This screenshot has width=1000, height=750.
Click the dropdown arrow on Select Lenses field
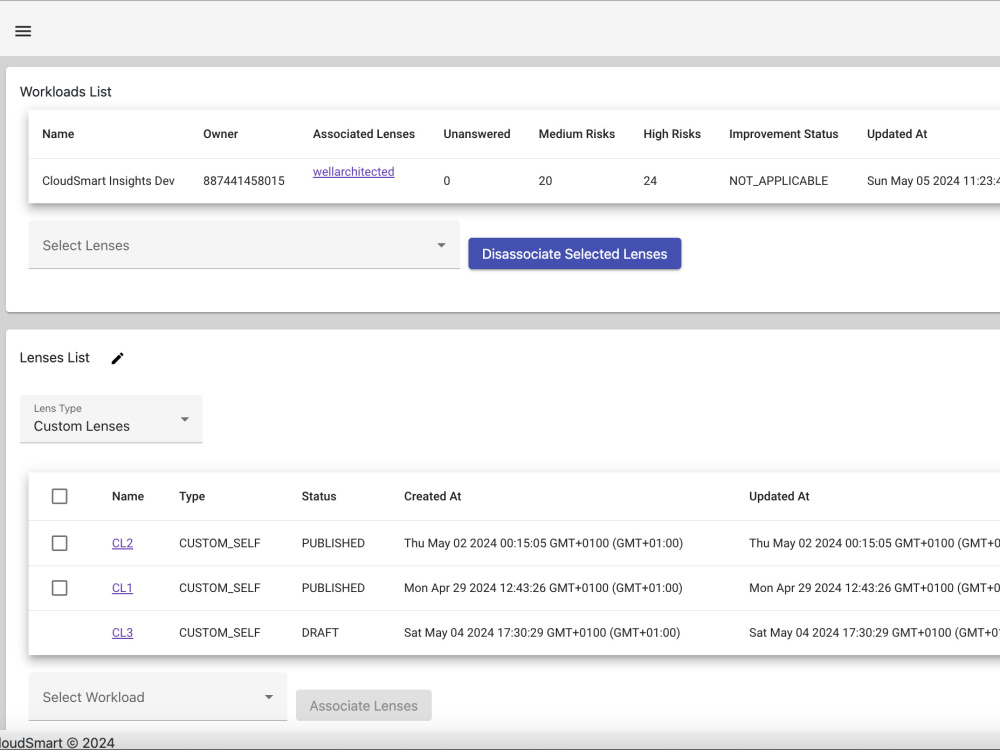441,244
